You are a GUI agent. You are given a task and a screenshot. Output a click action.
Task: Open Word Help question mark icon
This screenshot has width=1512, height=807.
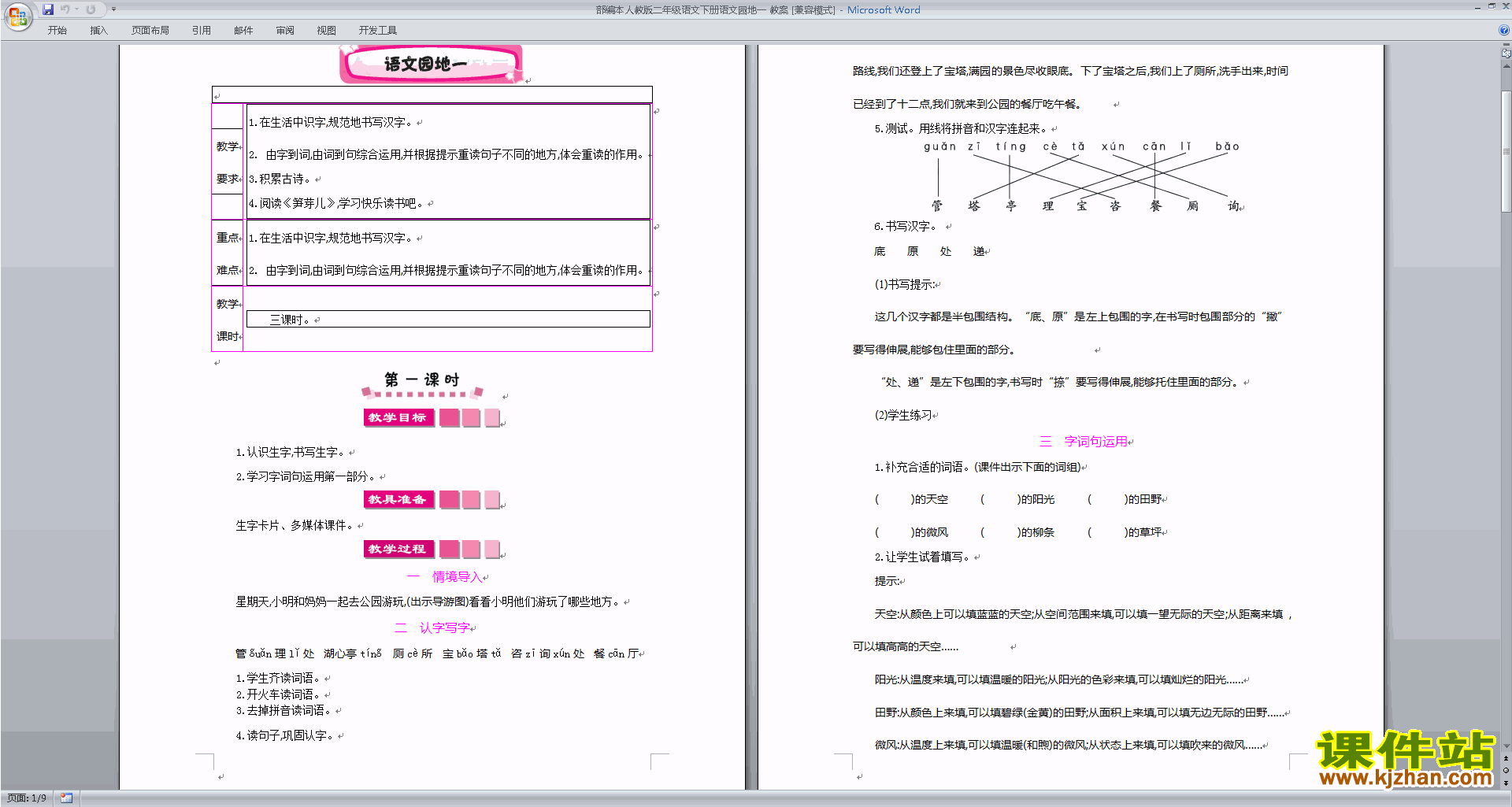click(1504, 30)
